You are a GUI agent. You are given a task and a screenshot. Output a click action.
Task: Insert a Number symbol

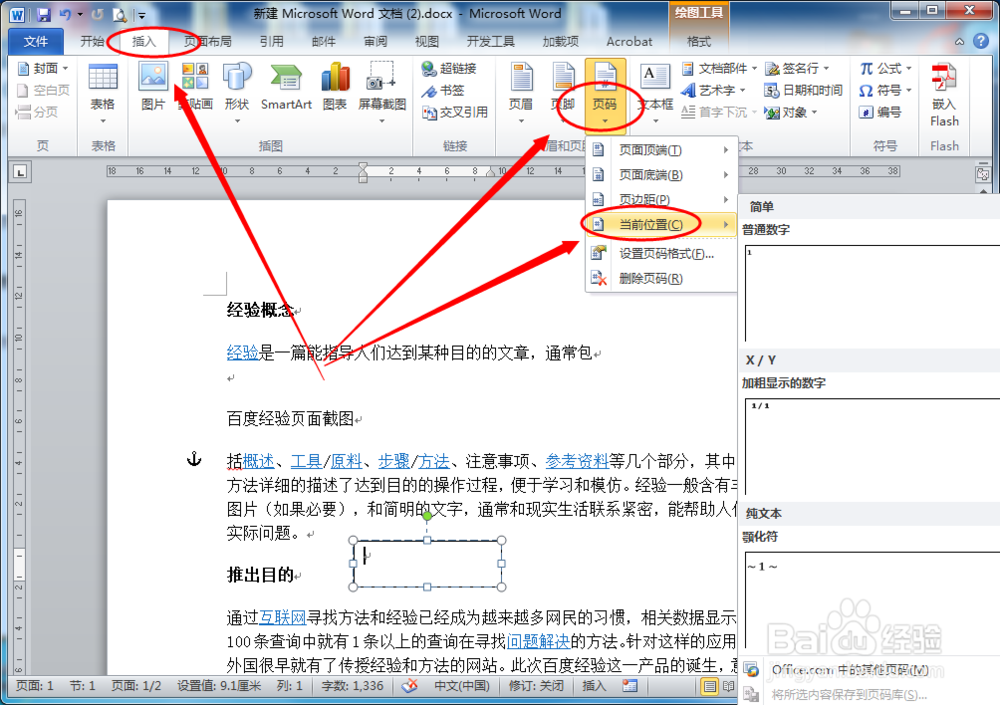[x=880, y=112]
